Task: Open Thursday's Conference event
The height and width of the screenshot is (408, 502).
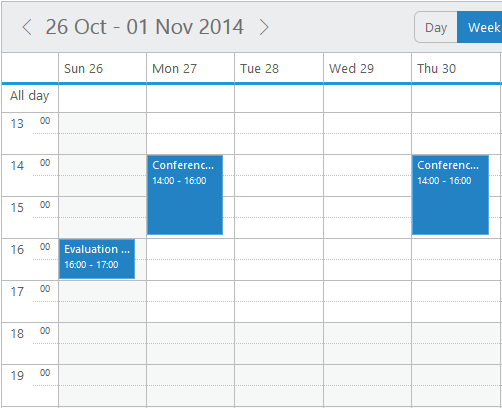Action: point(450,195)
